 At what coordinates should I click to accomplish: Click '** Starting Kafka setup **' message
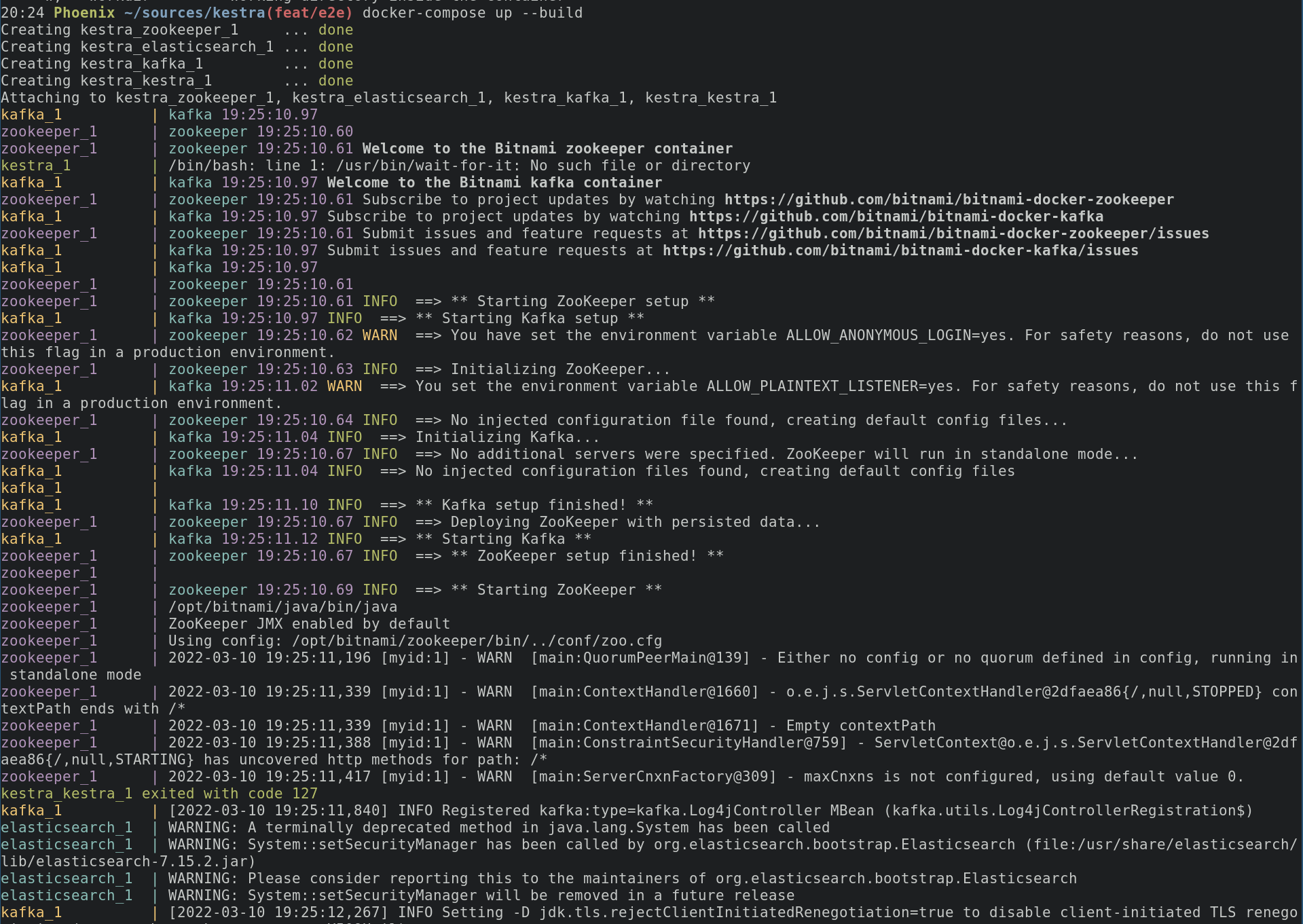pyautogui.click(x=530, y=318)
